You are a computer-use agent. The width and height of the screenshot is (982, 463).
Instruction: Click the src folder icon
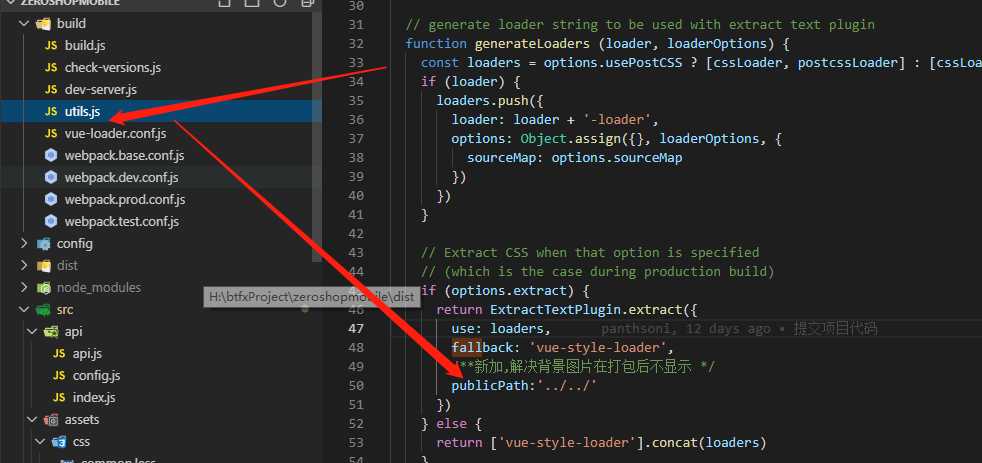point(43,310)
